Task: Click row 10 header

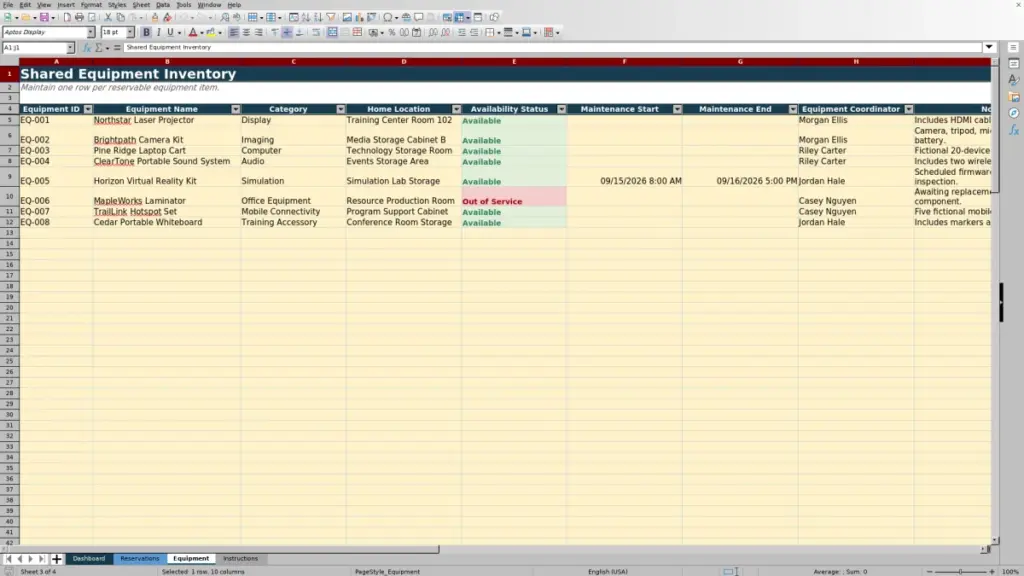Action: (9, 197)
